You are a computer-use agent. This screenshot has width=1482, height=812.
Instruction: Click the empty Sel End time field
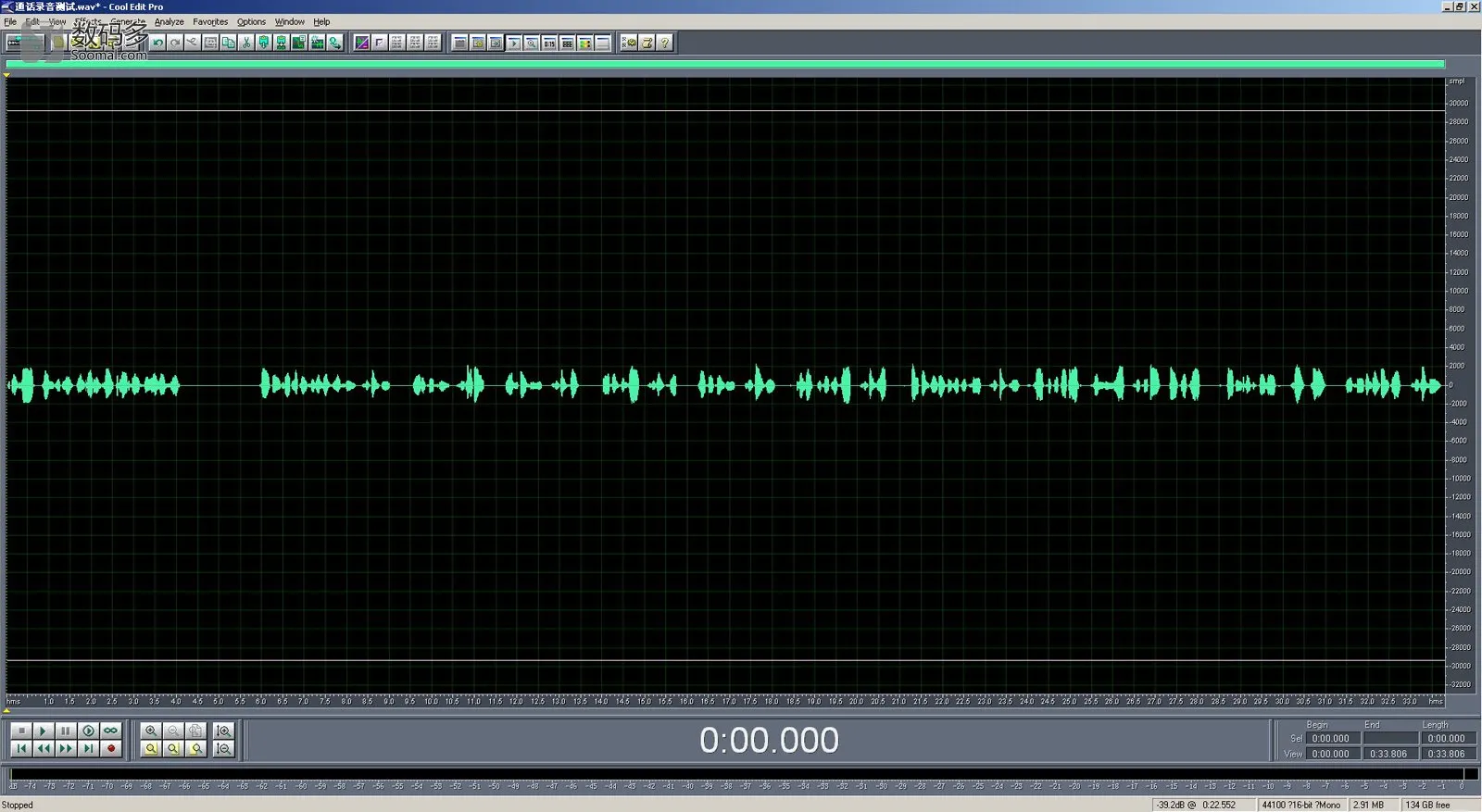pos(1389,739)
